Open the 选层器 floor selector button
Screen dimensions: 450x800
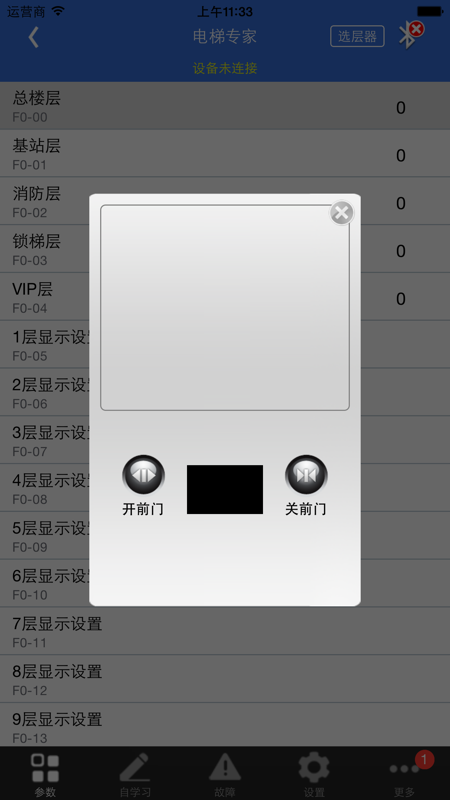tap(357, 36)
